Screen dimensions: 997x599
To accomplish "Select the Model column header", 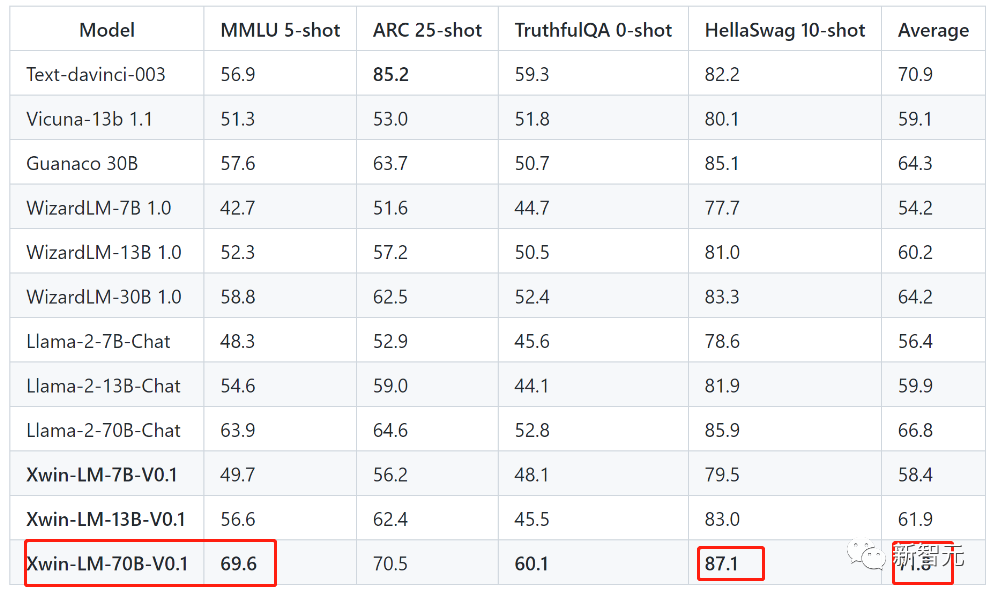I will [x=107, y=30].
